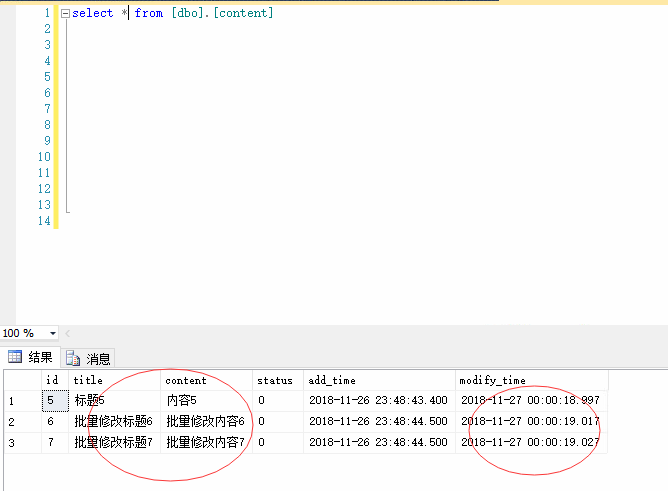Click modify_time cell 2018-11-27 00:00:19.017
The image size is (668, 491).
click(532, 422)
